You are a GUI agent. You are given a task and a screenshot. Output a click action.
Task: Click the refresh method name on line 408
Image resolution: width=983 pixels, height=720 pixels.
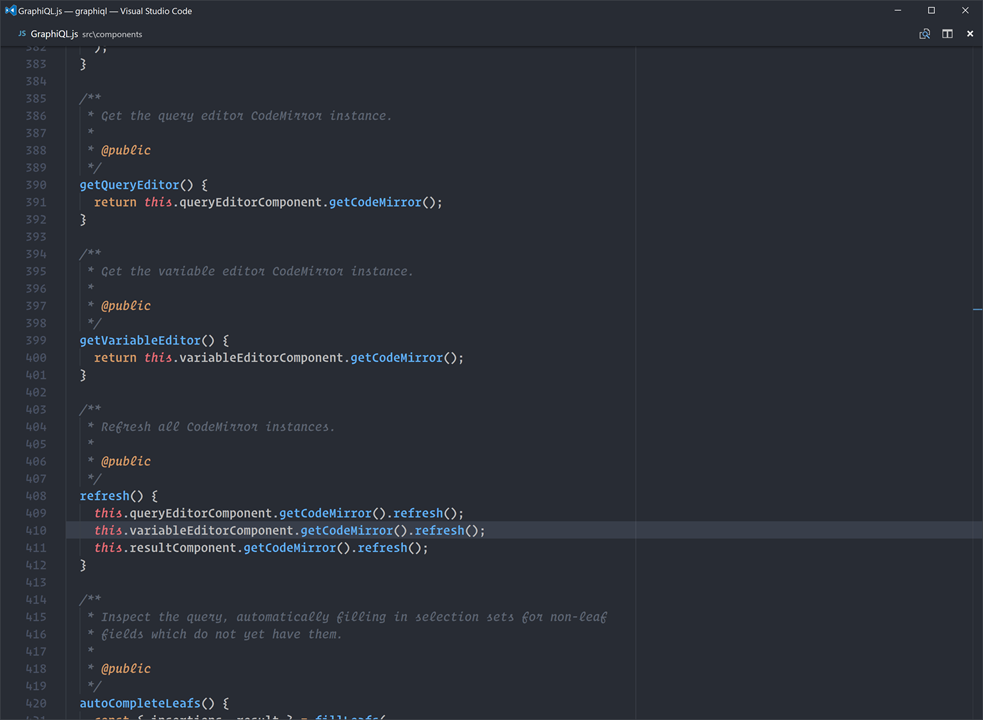pyautogui.click(x=104, y=496)
